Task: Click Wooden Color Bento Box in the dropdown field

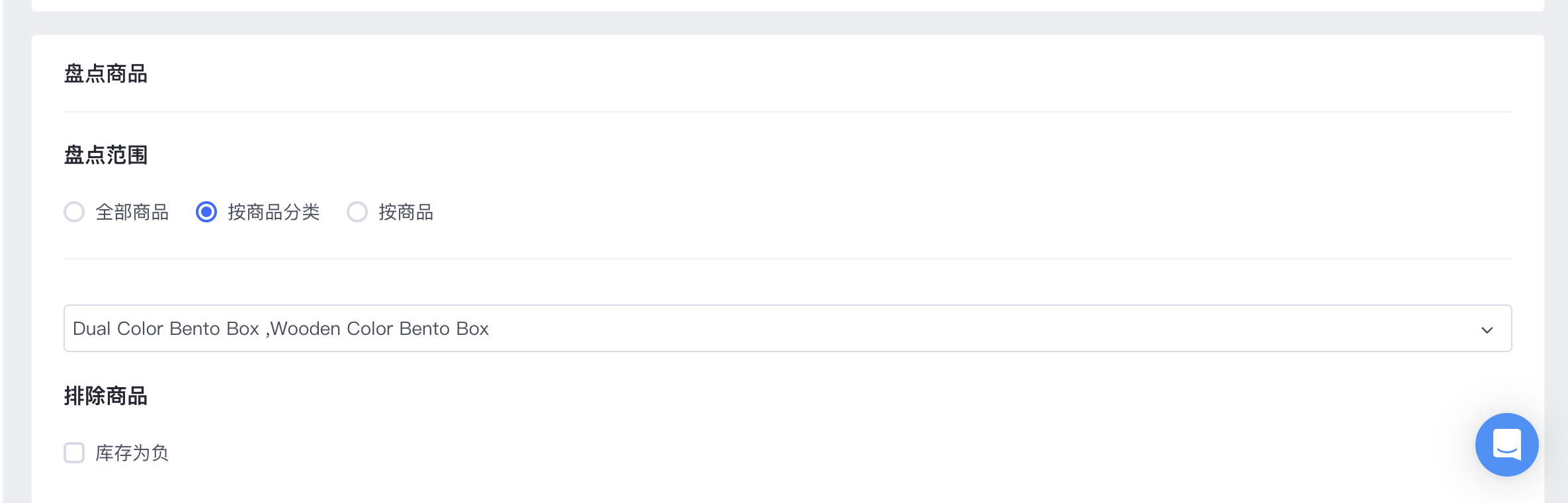Action: (380, 329)
